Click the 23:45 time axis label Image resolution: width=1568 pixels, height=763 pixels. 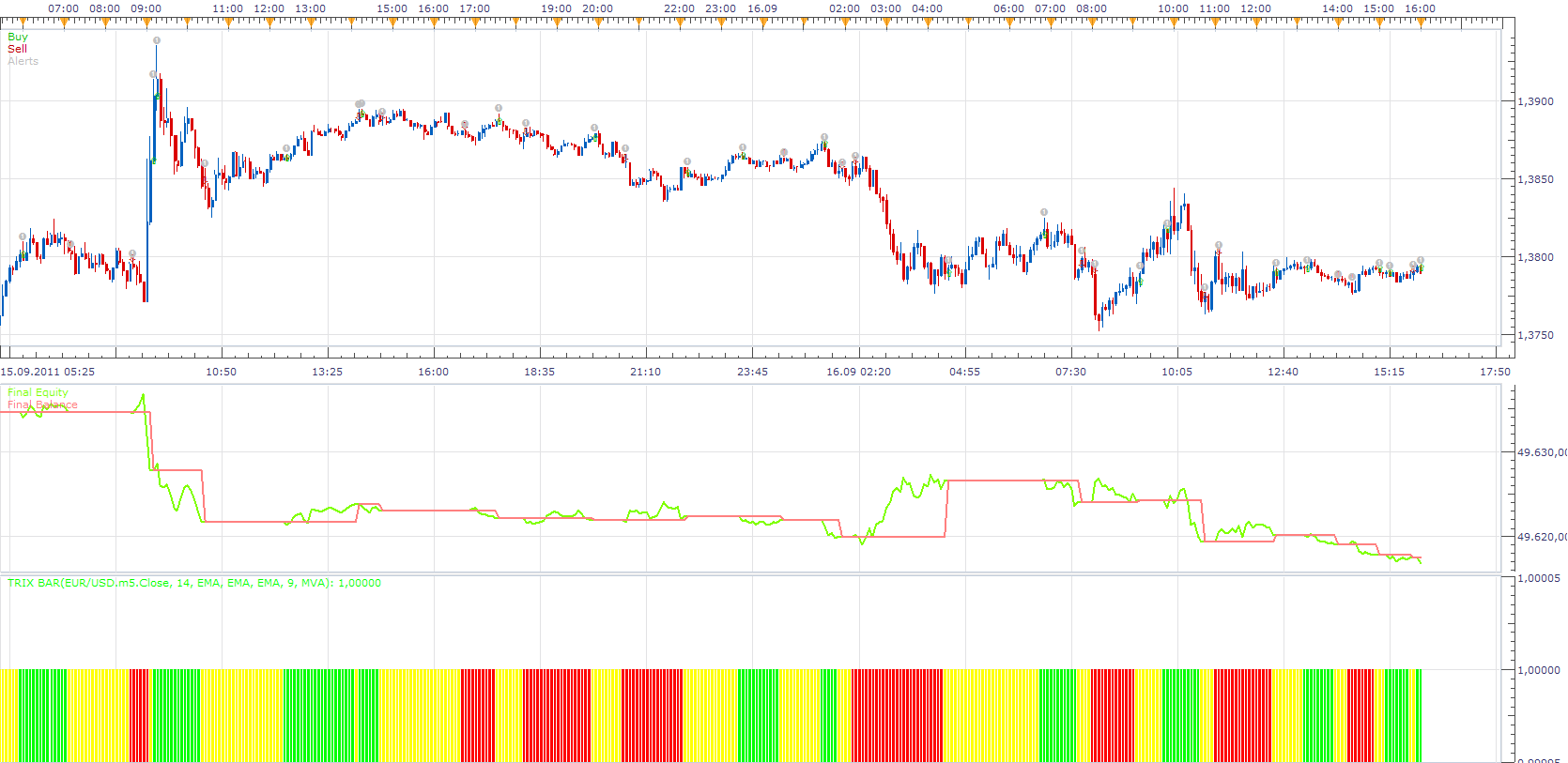(752, 372)
